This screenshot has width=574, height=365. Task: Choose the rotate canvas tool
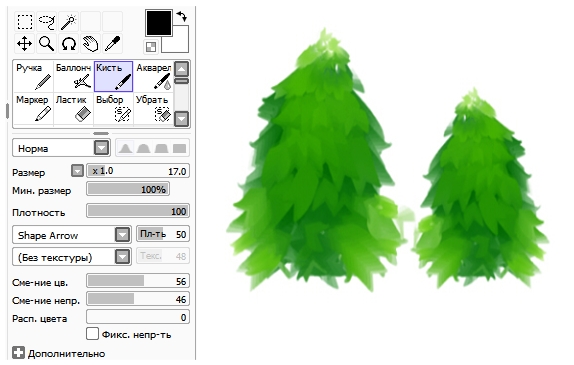pyautogui.click(x=68, y=44)
